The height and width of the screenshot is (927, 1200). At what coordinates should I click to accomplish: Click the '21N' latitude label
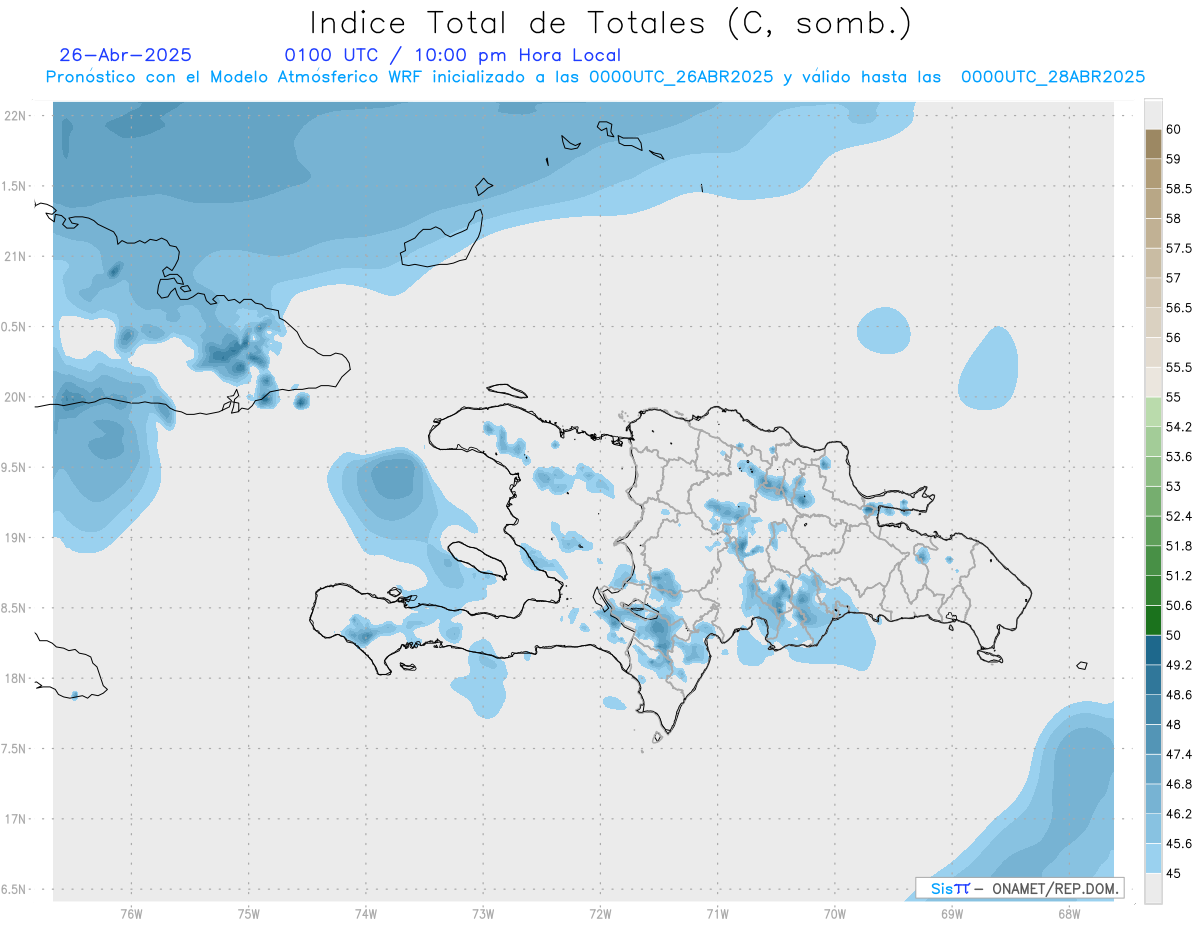click(17, 256)
